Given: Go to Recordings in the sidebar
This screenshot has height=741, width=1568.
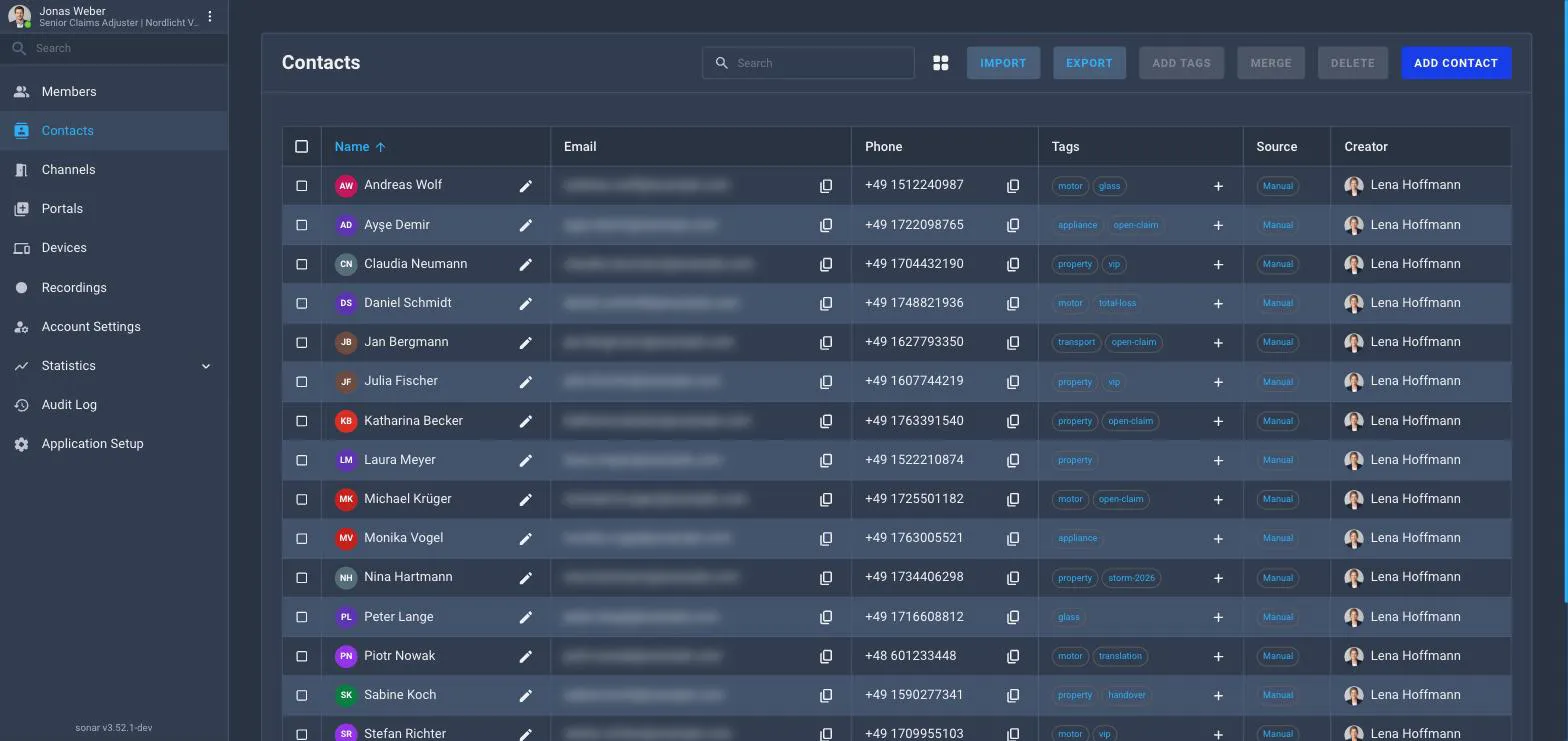Looking at the screenshot, I should point(114,287).
